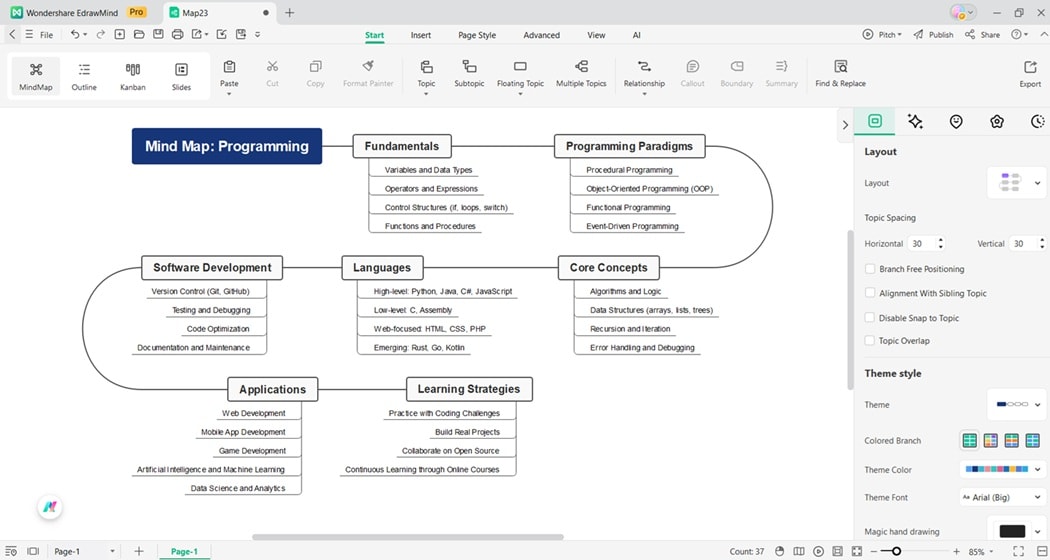The width and height of the screenshot is (1050, 560).
Task: Click the Cut scissors icon
Action: tap(272, 67)
